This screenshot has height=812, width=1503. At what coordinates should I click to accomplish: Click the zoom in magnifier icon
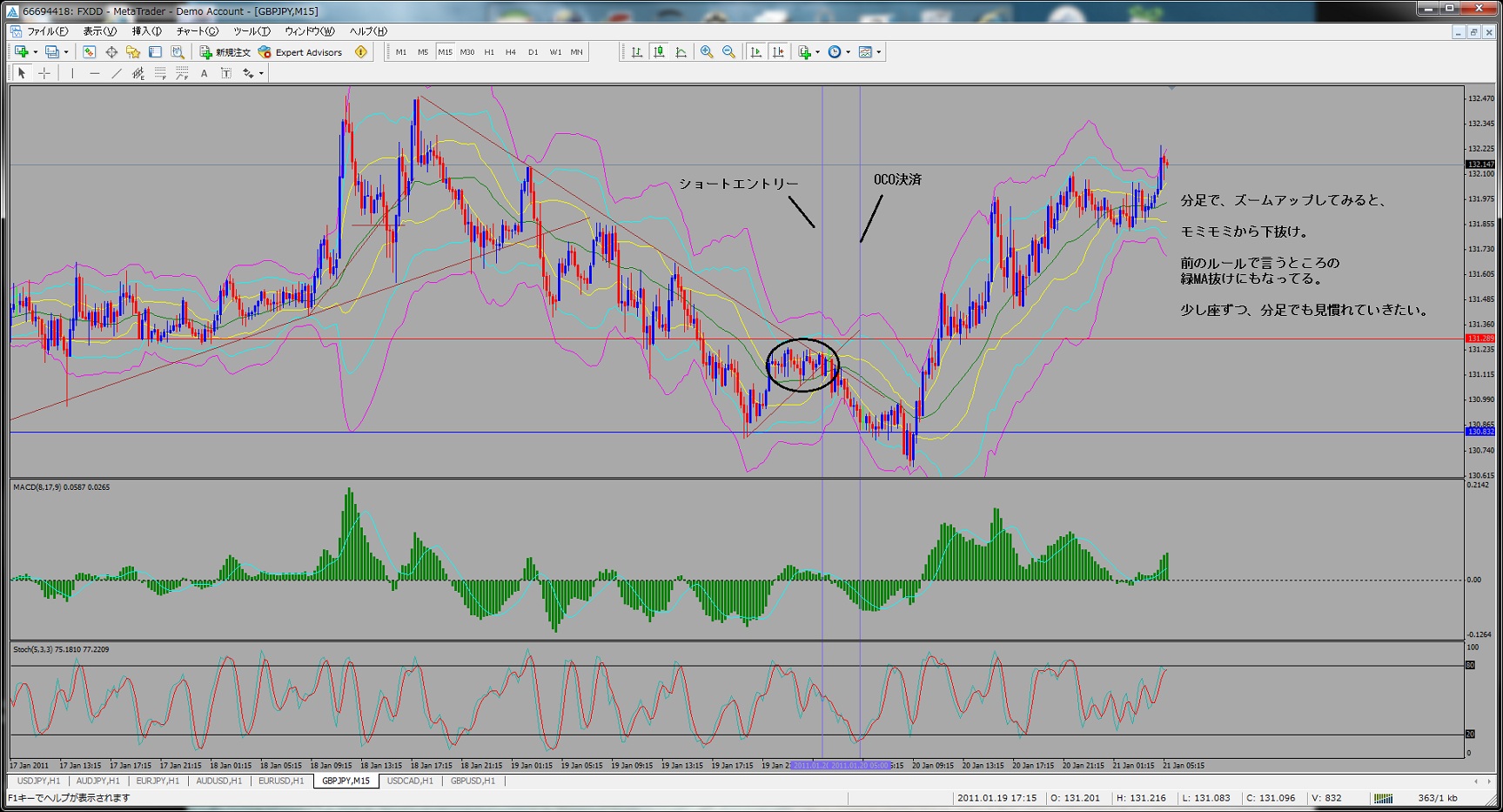707,52
